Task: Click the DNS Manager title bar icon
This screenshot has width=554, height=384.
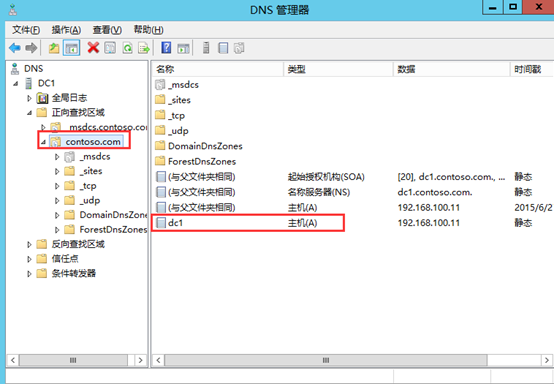Action: [13, 10]
